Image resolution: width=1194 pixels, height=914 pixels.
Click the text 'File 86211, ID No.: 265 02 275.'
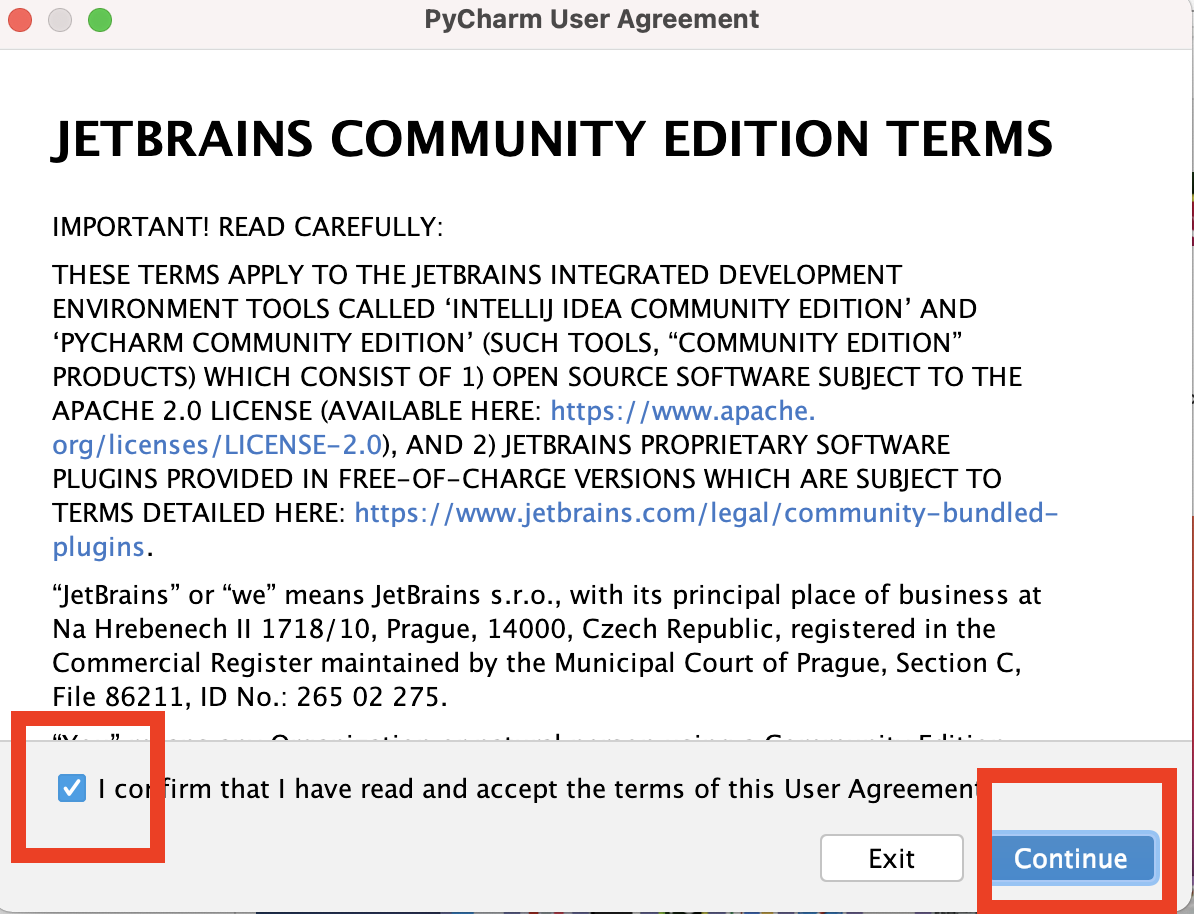click(x=250, y=697)
